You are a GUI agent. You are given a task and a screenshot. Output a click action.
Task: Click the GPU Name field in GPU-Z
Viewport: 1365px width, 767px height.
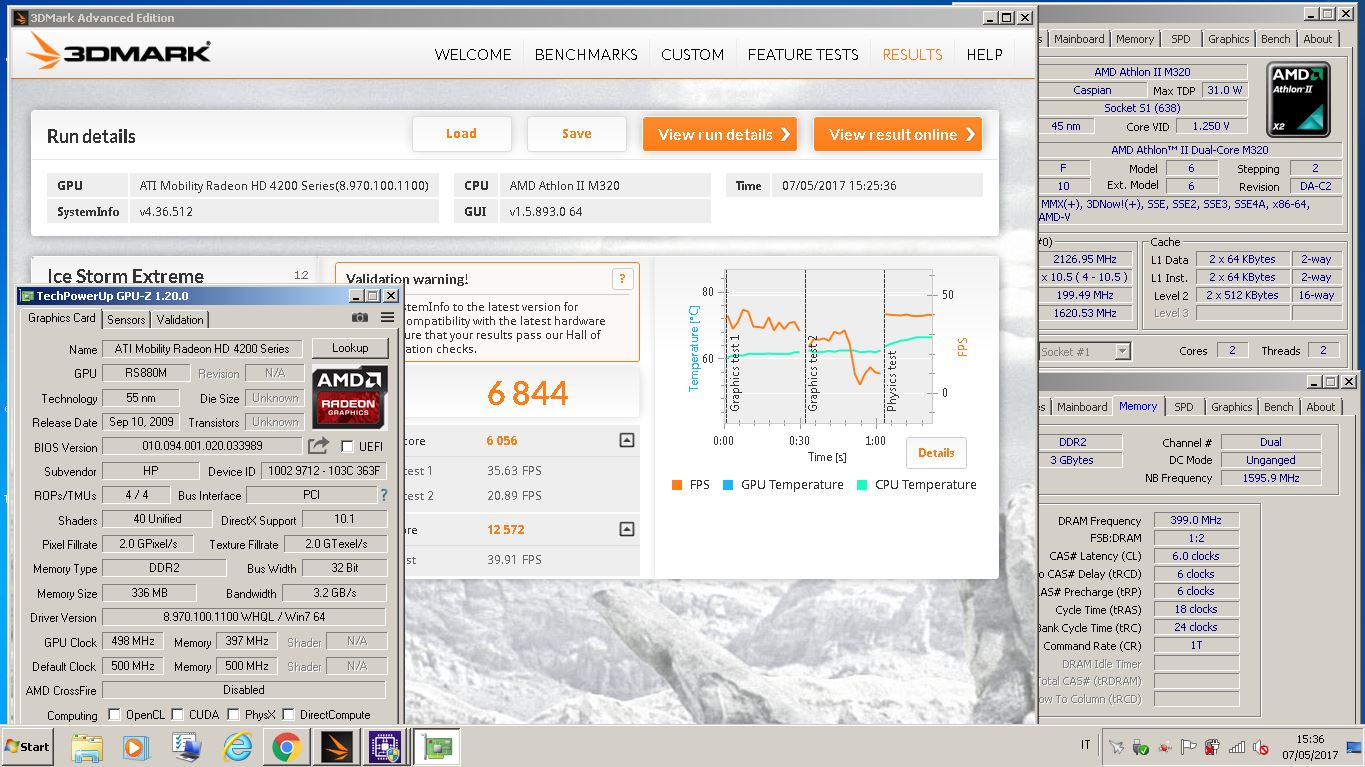[x=201, y=349]
